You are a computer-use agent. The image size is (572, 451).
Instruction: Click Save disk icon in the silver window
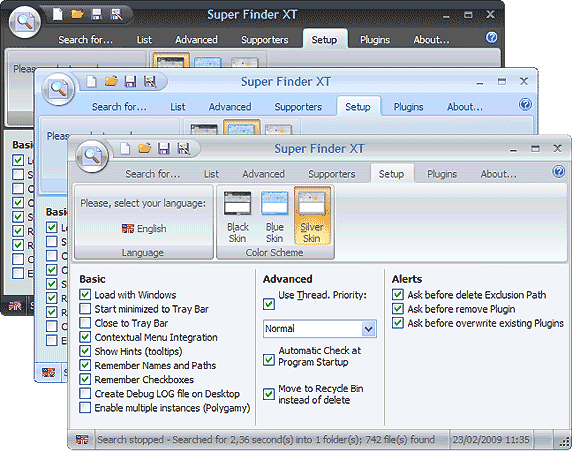point(164,149)
